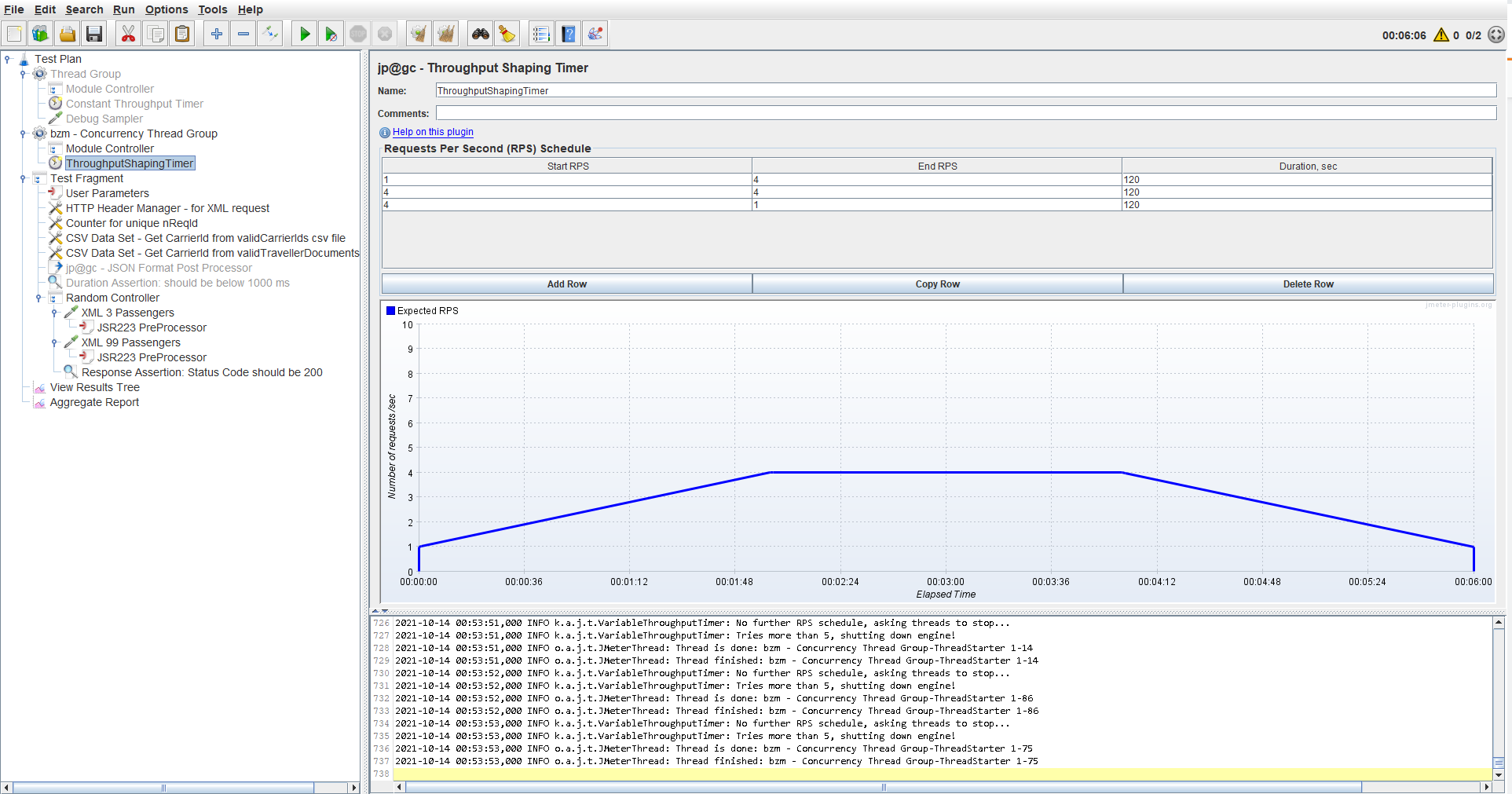Click the Start RPS column header
The height and width of the screenshot is (794, 1512).
567,166
